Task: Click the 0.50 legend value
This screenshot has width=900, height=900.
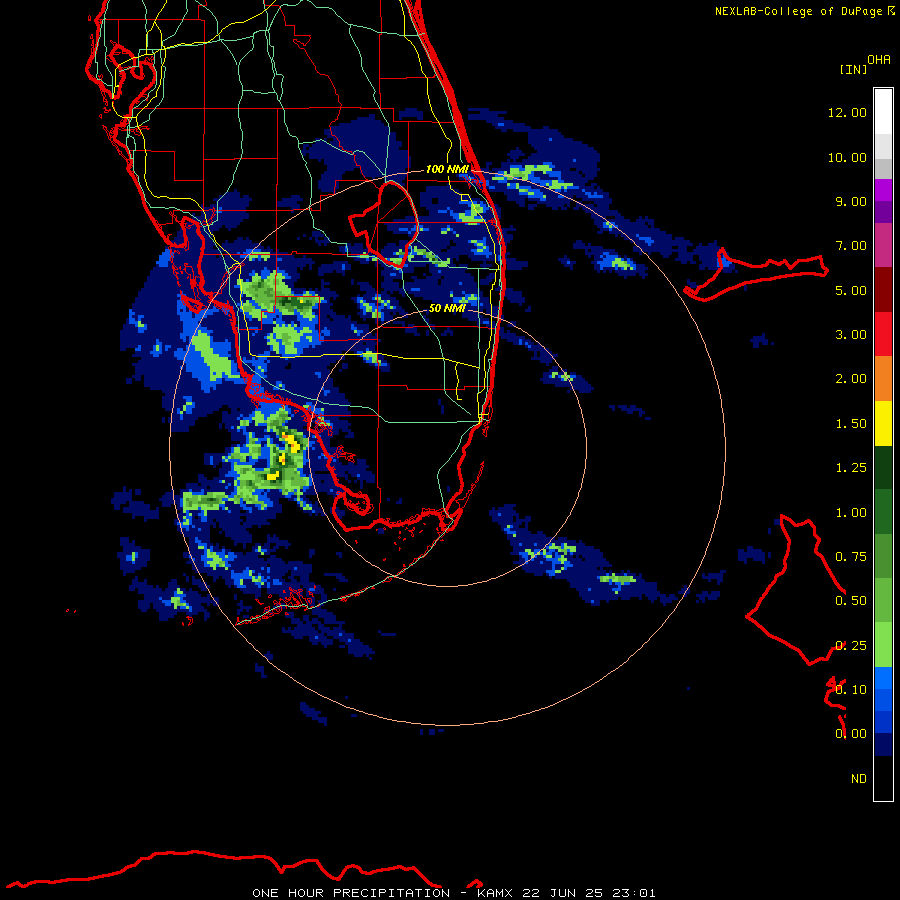Action: pos(851,601)
